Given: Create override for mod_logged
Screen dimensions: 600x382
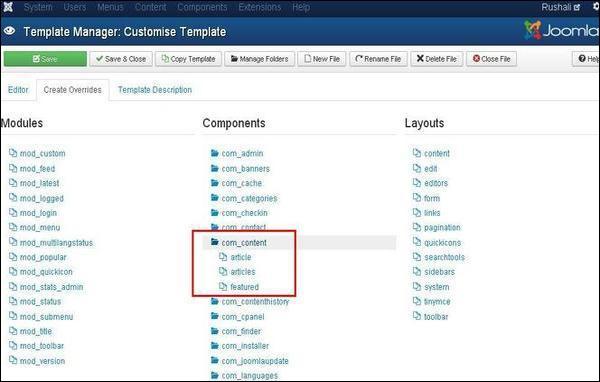Looking at the screenshot, I should coord(42,198).
